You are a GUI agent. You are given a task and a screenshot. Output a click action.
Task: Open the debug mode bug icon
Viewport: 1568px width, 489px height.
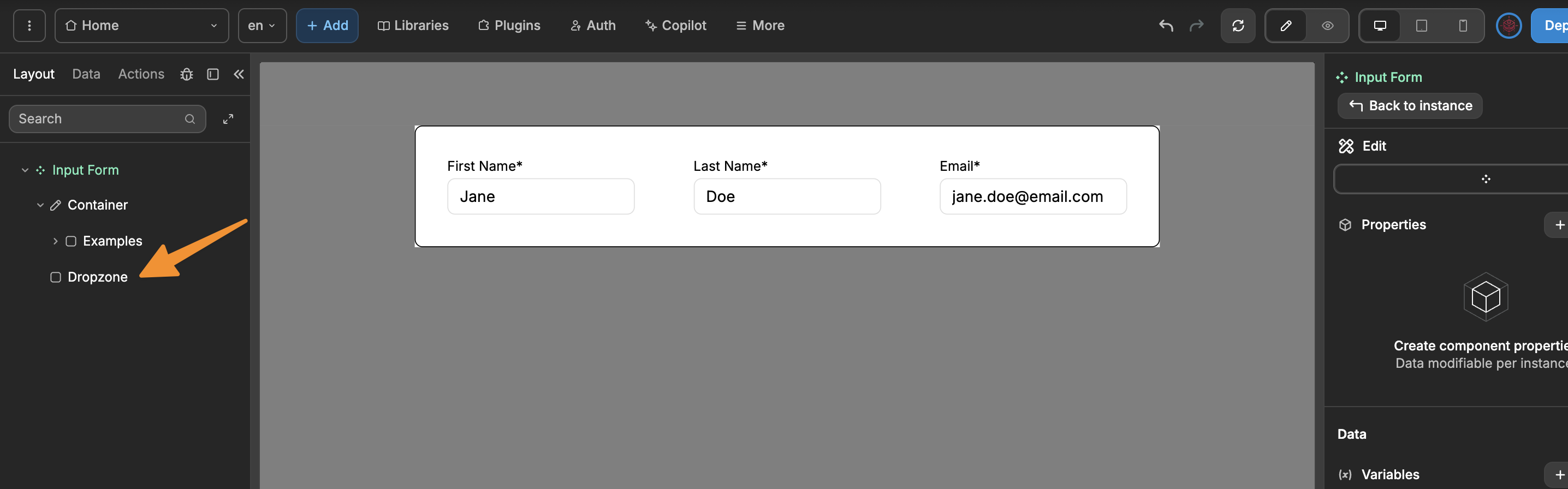point(186,74)
